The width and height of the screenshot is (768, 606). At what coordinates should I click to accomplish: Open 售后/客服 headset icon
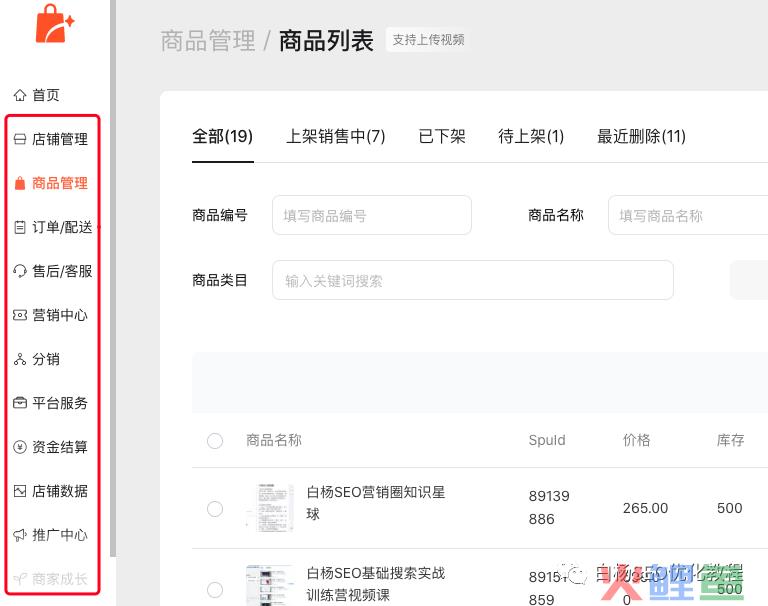pyautogui.click(x=20, y=271)
